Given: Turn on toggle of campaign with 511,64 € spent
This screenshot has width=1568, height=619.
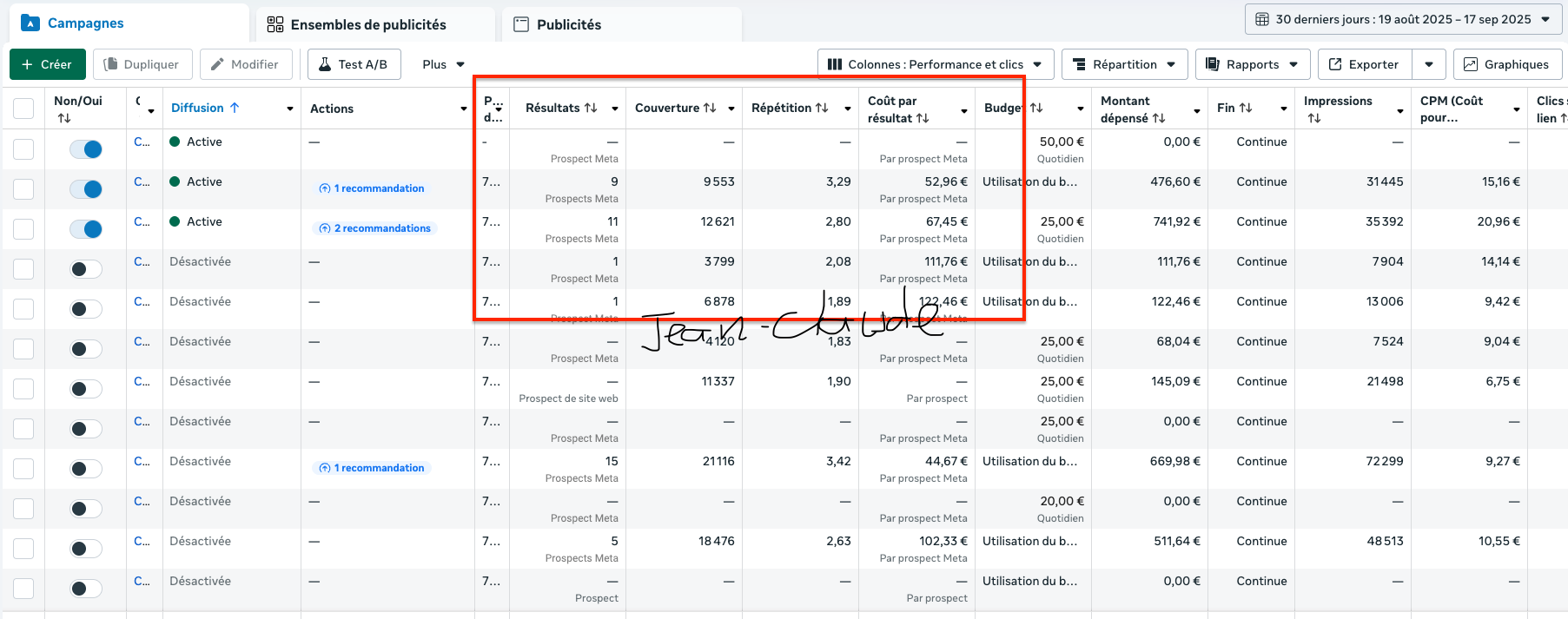Looking at the screenshot, I should [86, 549].
